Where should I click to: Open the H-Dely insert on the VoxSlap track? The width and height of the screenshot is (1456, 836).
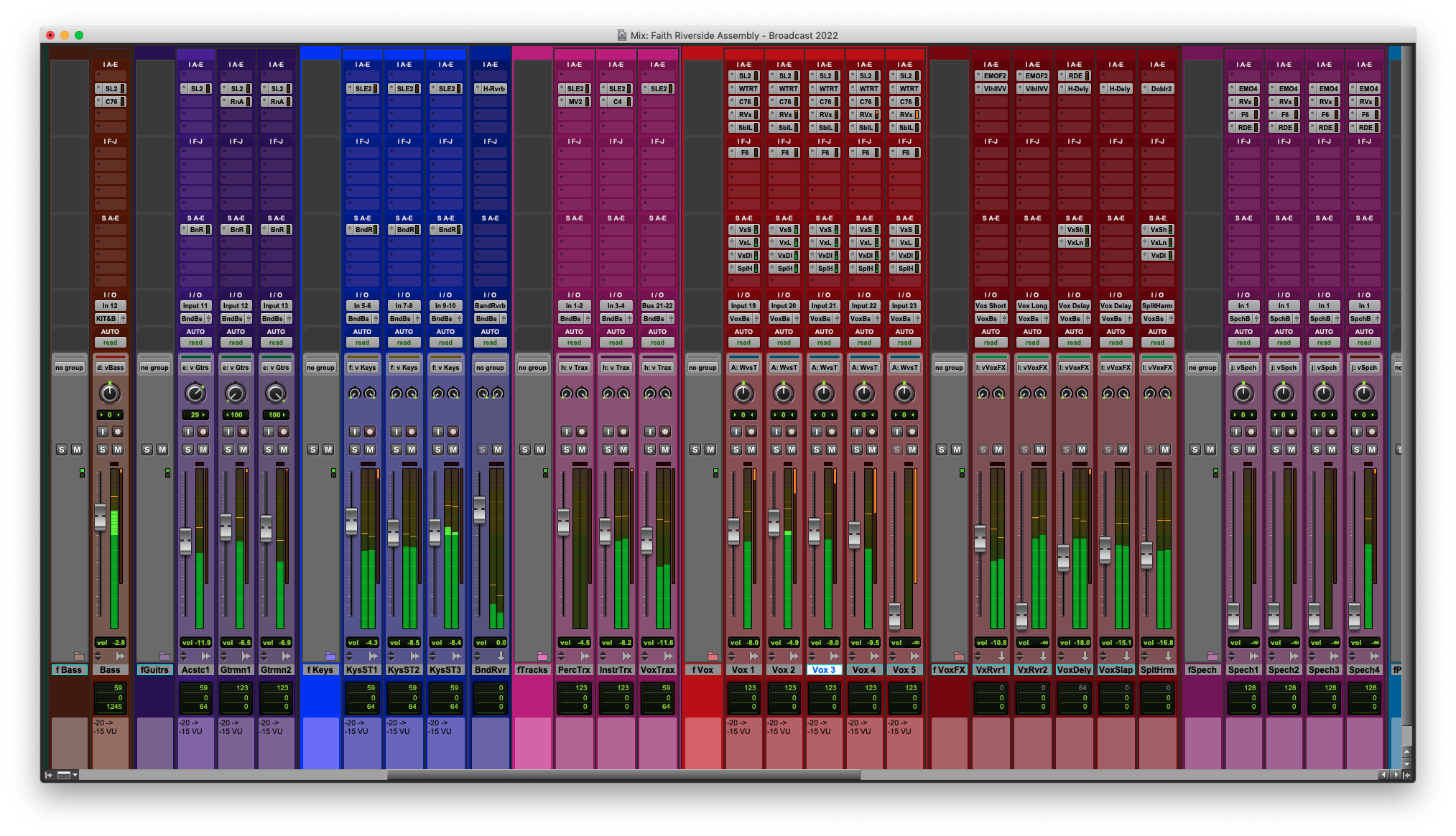click(1116, 88)
